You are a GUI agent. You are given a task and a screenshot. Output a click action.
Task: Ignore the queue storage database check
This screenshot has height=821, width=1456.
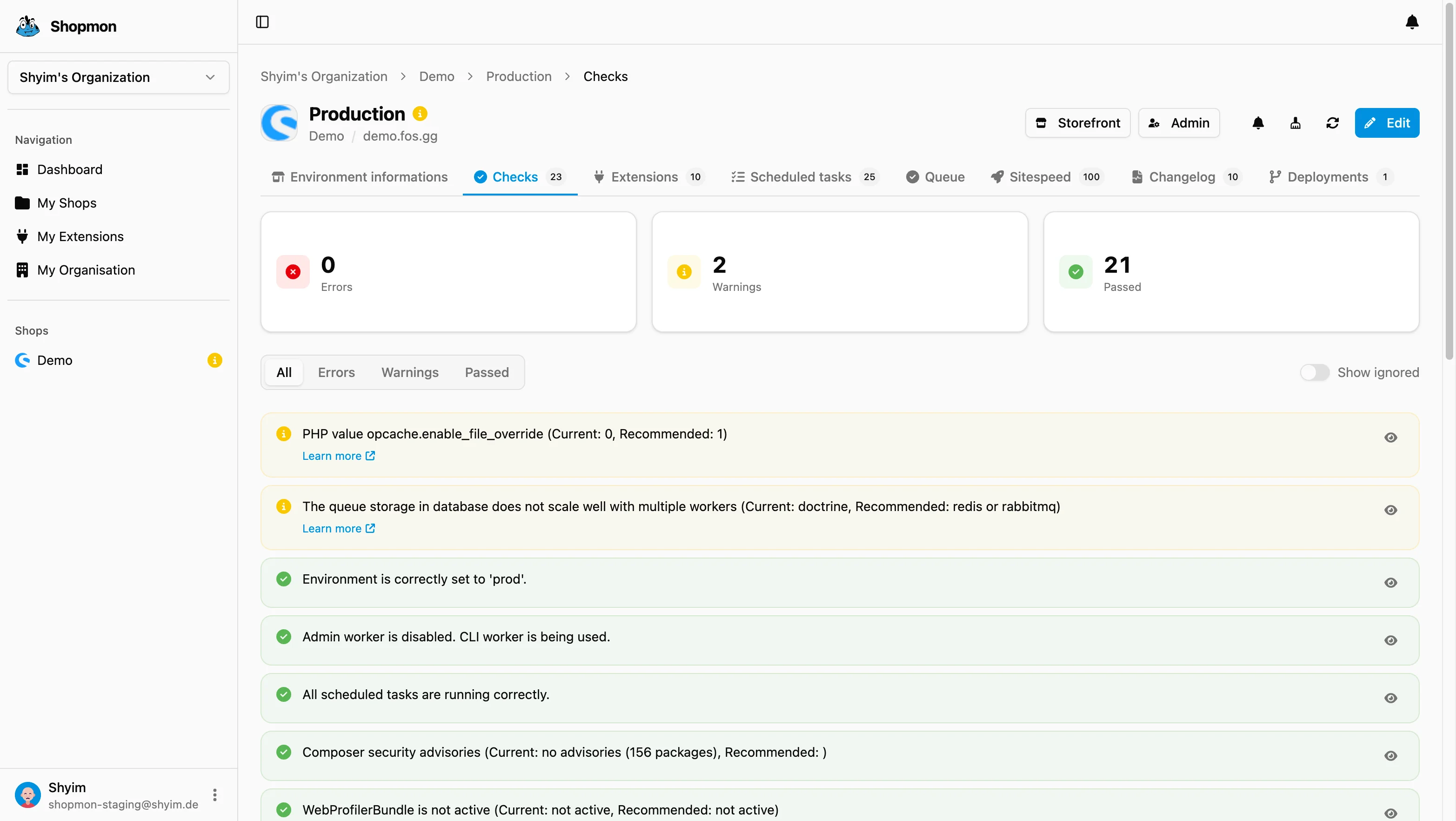pos(1390,510)
